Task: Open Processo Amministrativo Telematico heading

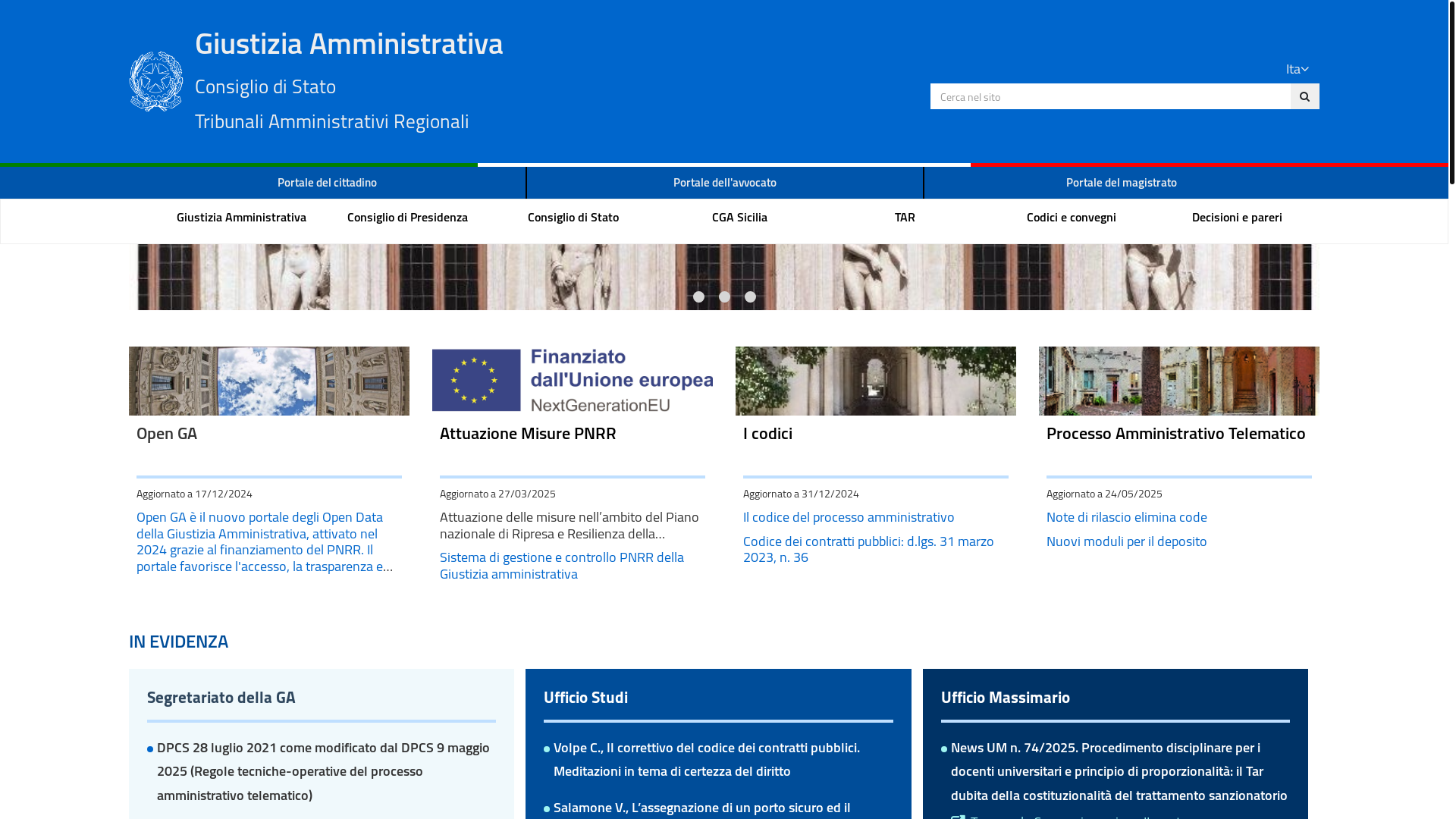Action: pyautogui.click(x=1175, y=433)
